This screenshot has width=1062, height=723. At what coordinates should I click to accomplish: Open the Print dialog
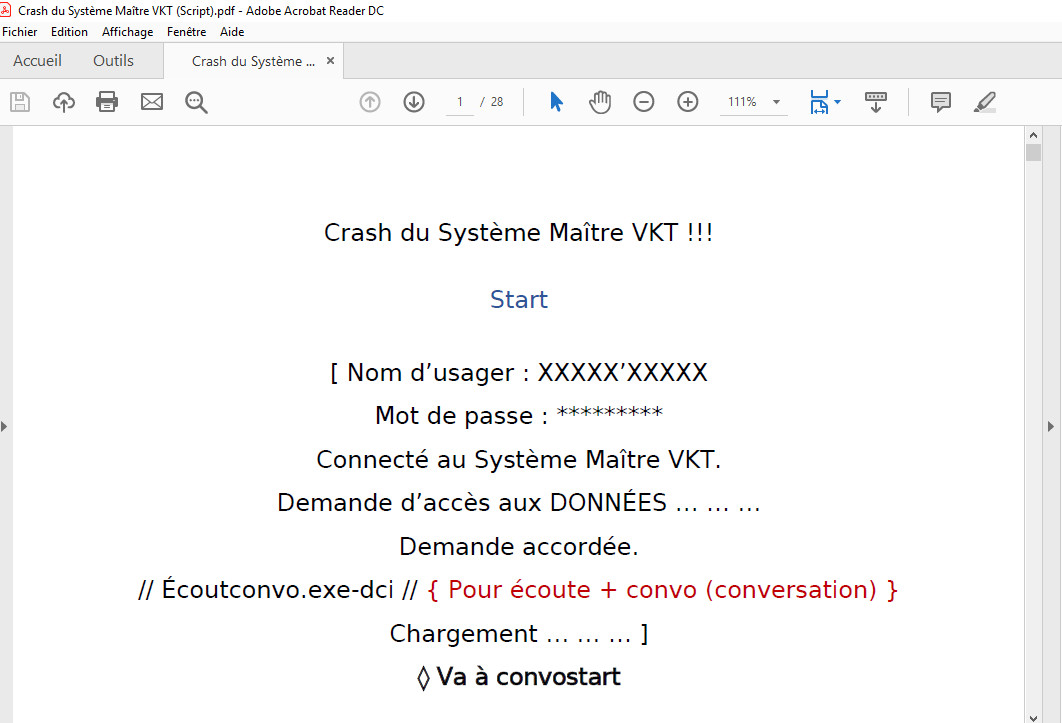(107, 101)
